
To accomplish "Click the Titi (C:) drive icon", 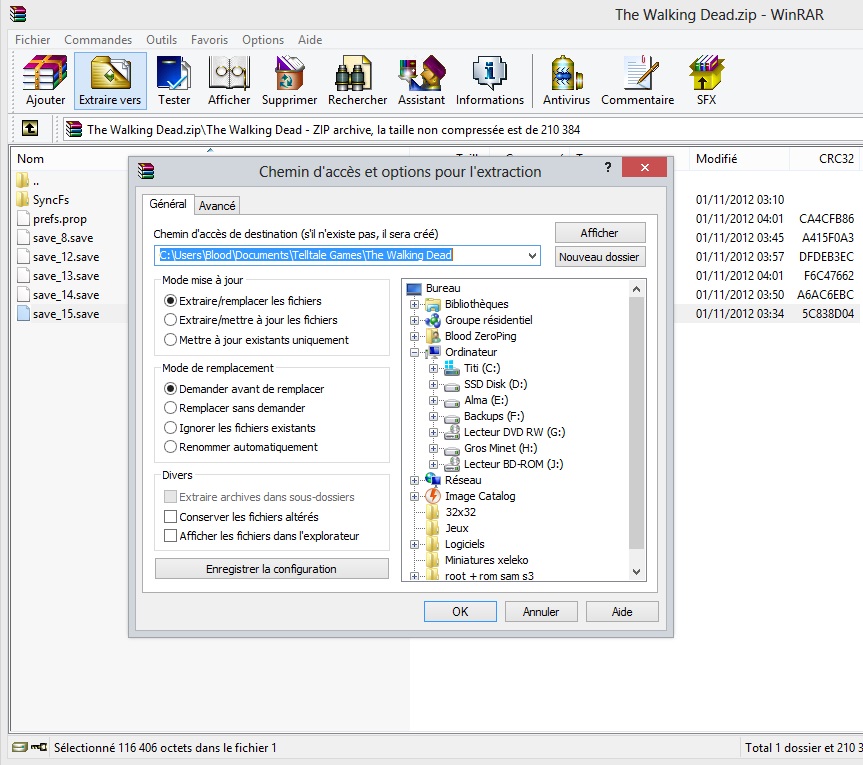I will [x=452, y=368].
